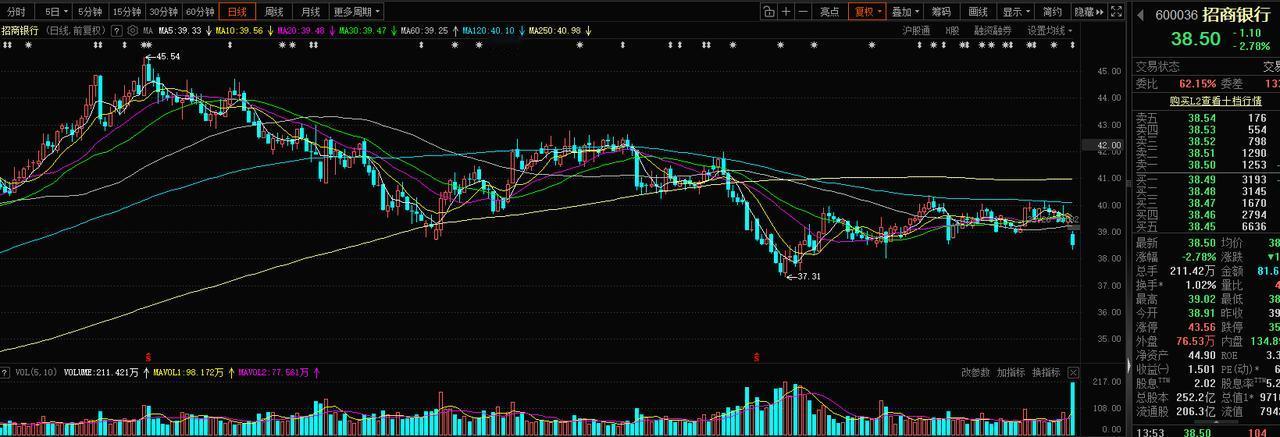Open the 5日 period dropdown

coord(52,12)
